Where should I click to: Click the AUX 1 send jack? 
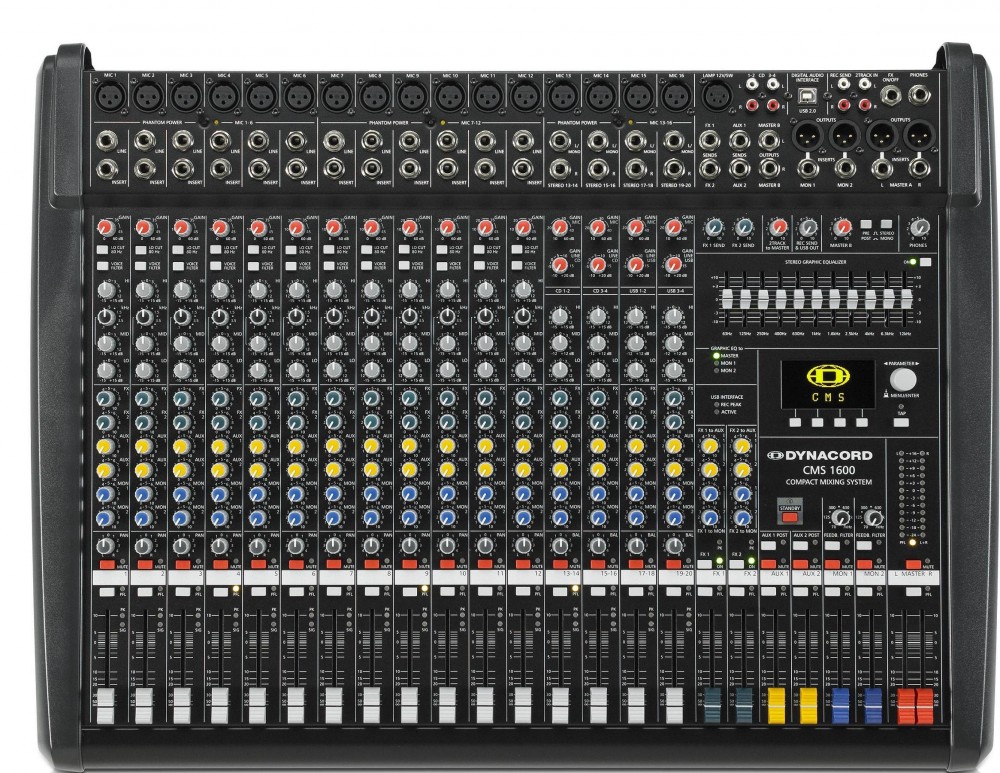point(739,141)
